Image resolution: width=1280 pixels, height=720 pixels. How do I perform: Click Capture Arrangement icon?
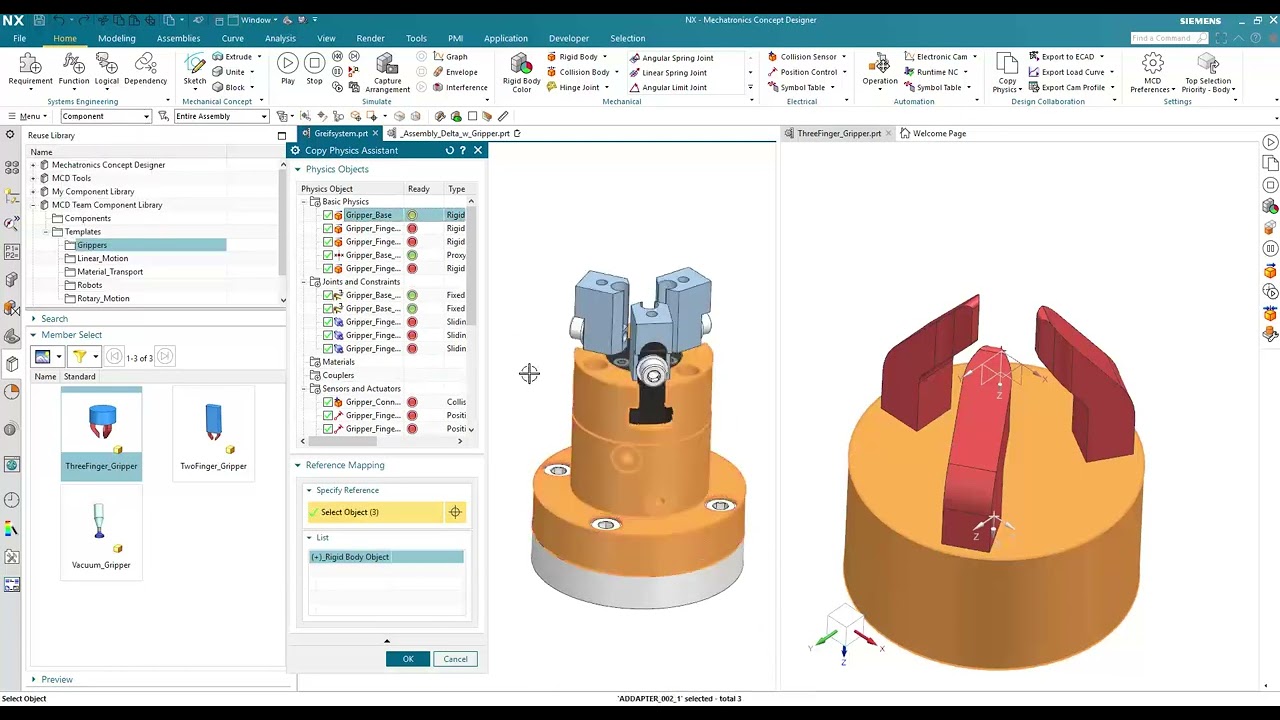387,74
